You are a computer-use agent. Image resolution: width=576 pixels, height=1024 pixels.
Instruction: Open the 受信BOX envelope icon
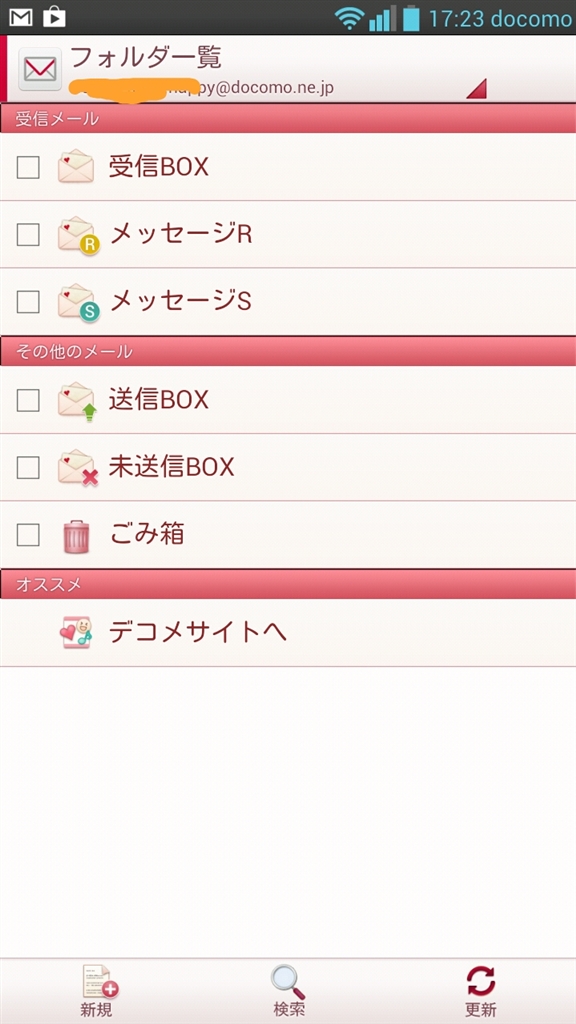click(x=76, y=166)
